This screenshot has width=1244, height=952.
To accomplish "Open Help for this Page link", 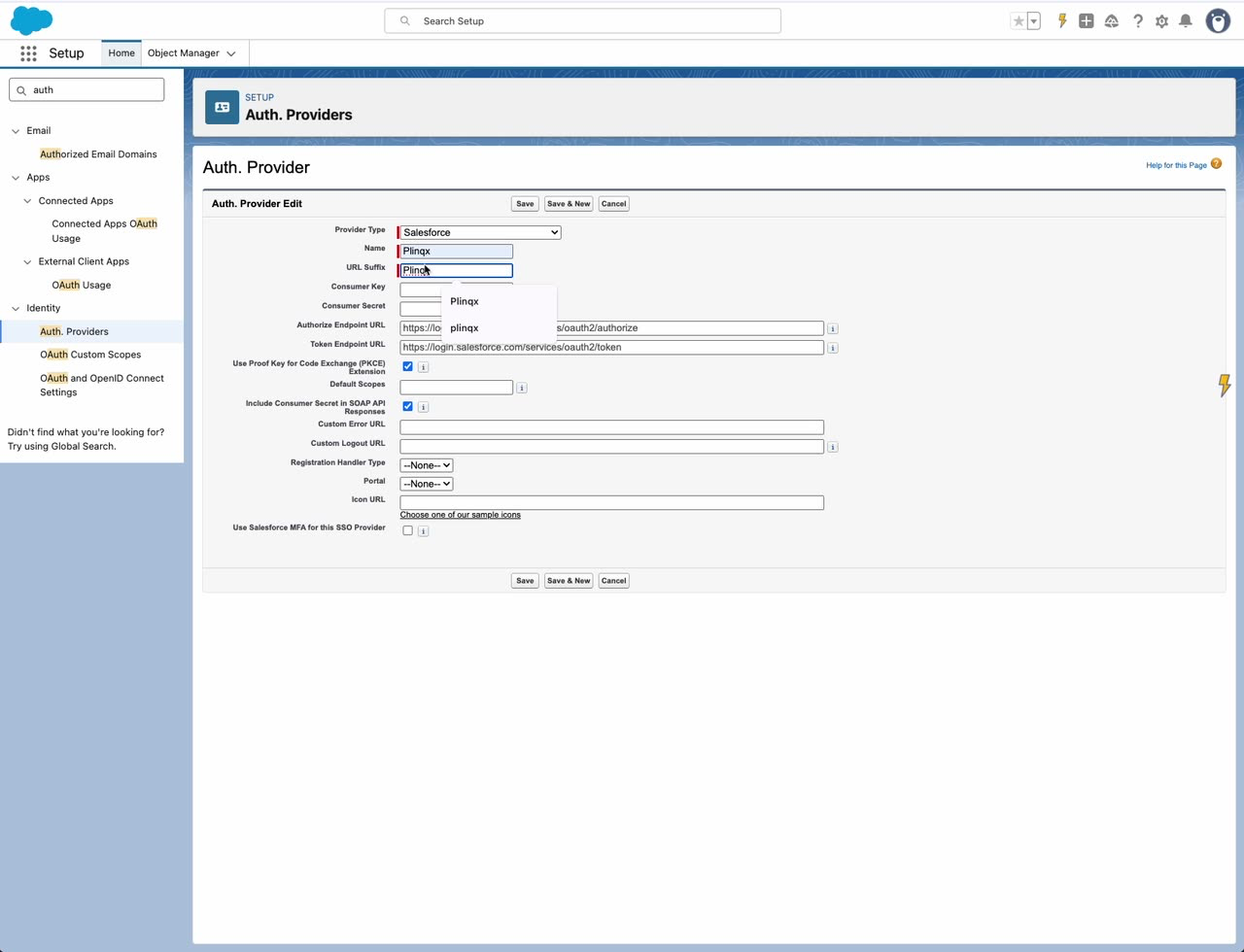I will (x=1176, y=165).
